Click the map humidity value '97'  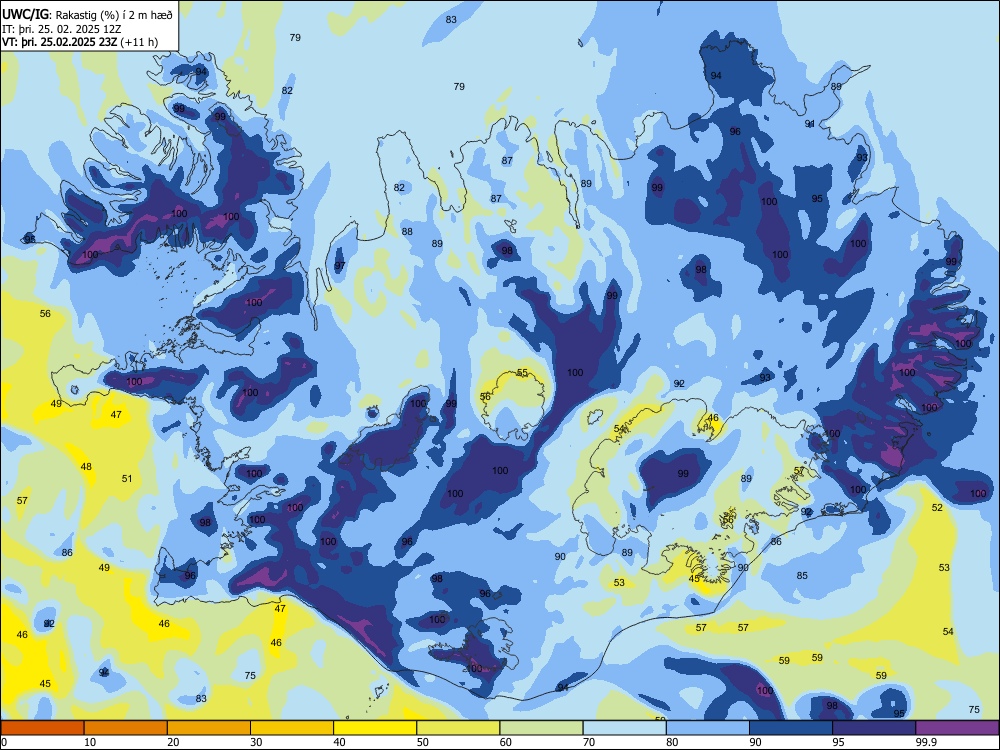[340, 266]
